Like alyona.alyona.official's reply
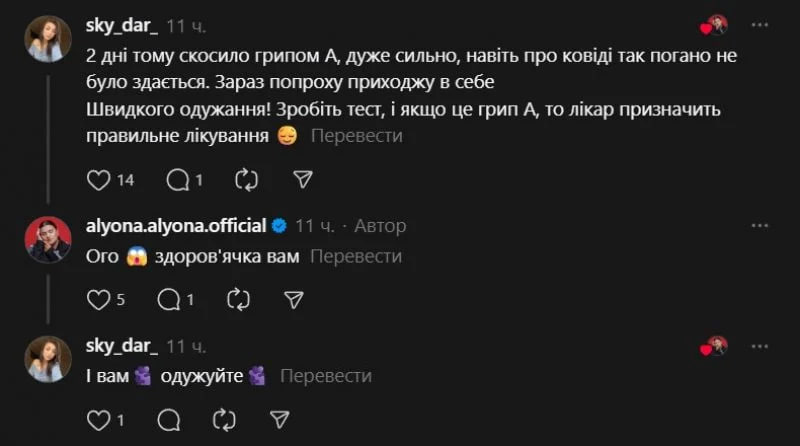 98,299
